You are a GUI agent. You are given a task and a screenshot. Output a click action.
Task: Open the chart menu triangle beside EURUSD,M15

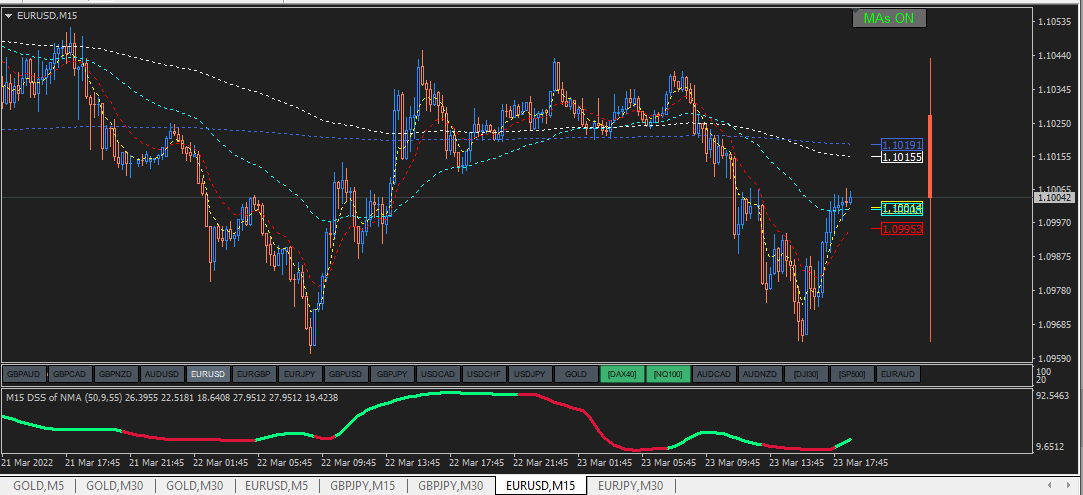8,16
